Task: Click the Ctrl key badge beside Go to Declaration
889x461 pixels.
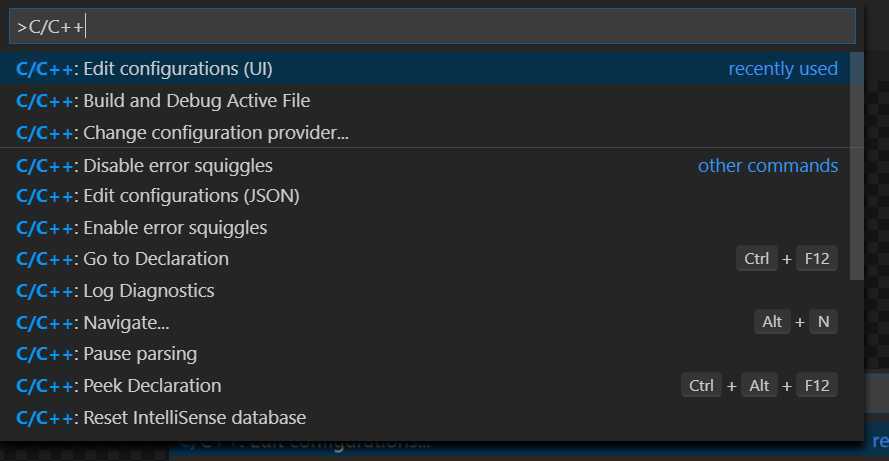Action: click(756, 259)
